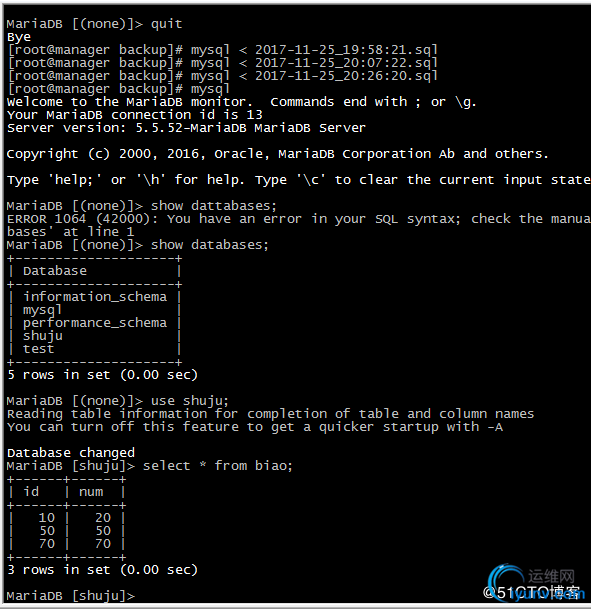Click the 'num' column header
The image size is (591, 610).
91,492
